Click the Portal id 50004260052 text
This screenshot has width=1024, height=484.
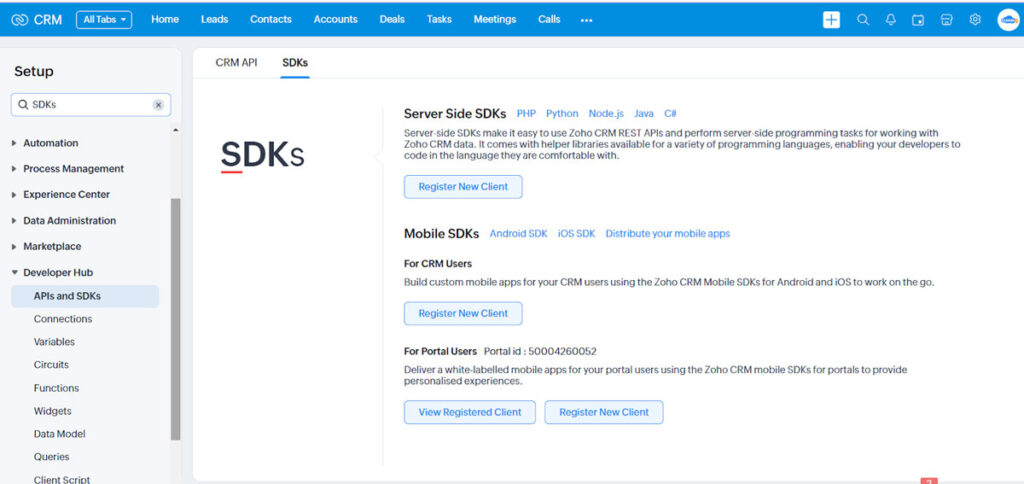(x=540, y=351)
